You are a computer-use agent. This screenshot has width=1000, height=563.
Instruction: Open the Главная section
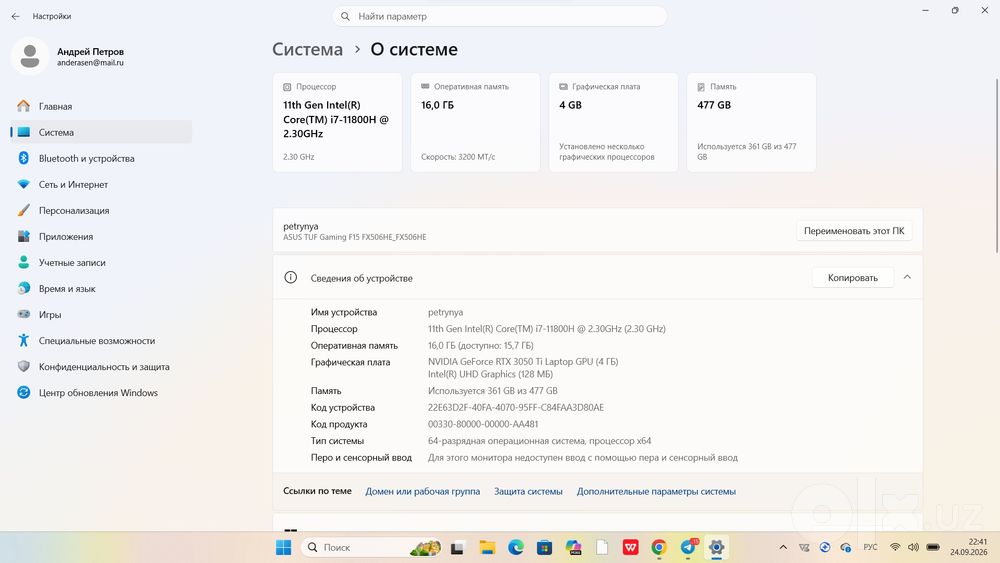(101, 106)
